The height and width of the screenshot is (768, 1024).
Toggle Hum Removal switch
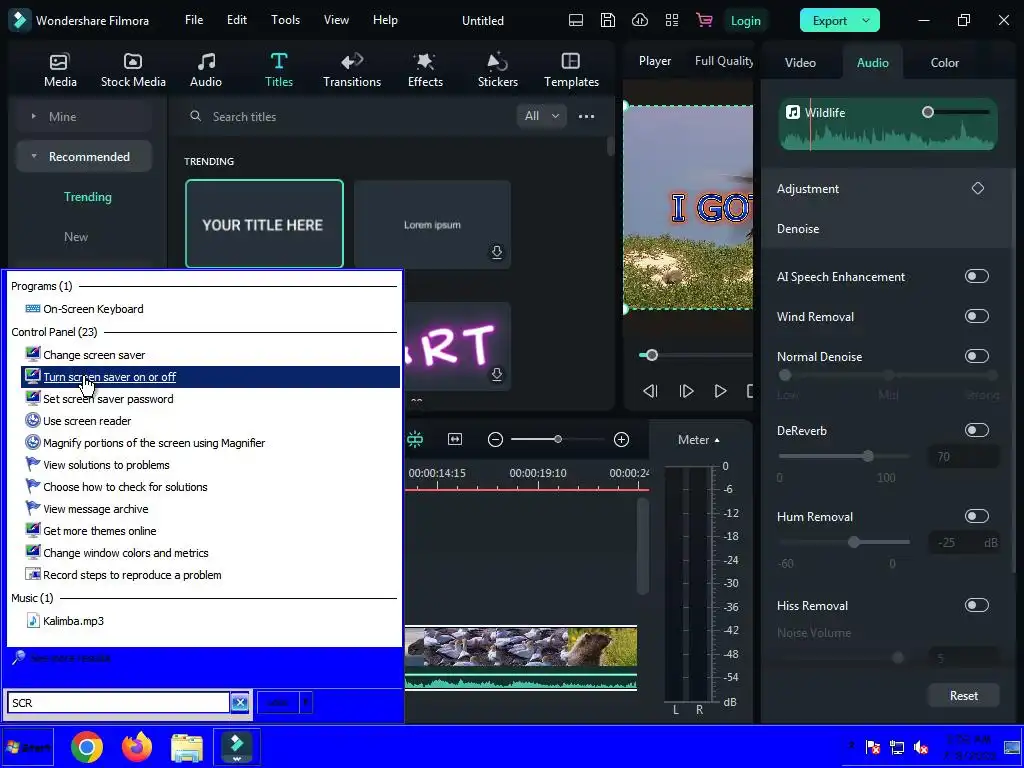click(x=977, y=516)
